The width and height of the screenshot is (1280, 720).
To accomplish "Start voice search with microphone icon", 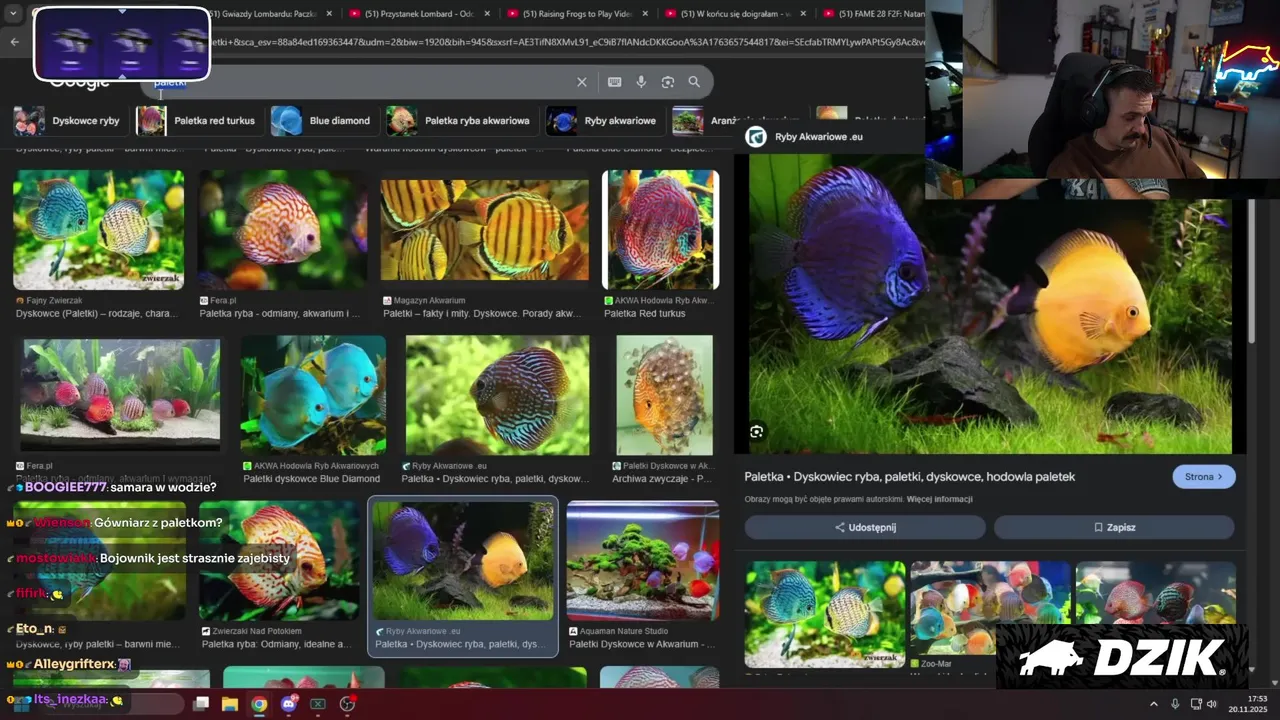I will pos(641,82).
